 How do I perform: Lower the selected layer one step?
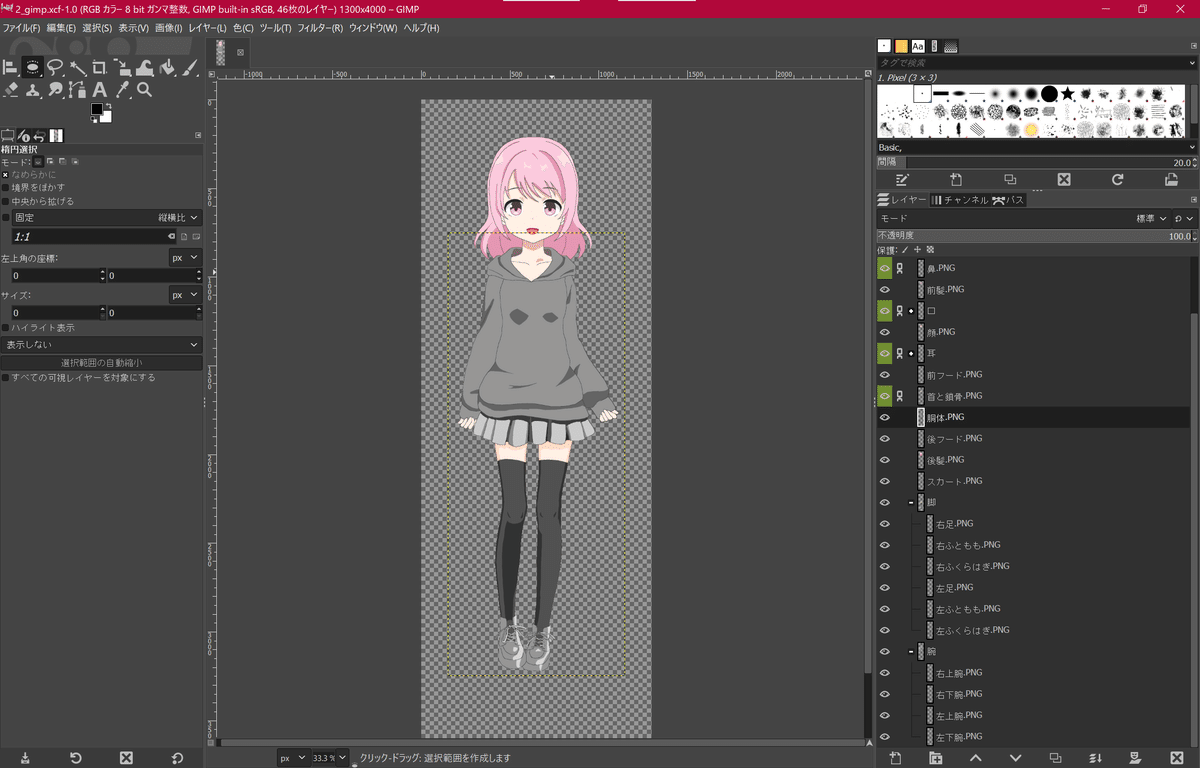pyautogui.click(x=1016, y=758)
